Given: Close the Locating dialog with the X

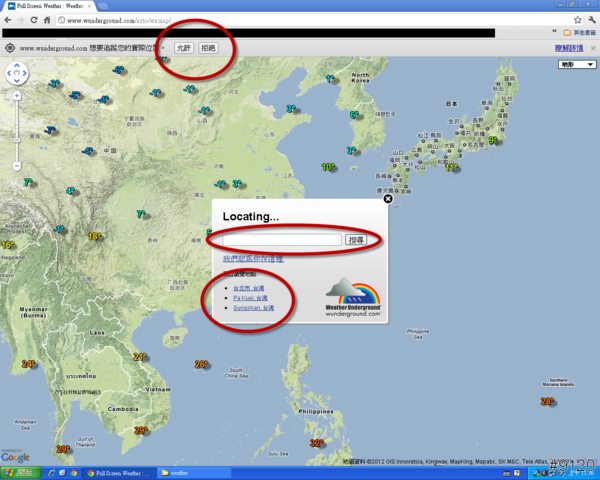Looking at the screenshot, I should pos(388,199).
